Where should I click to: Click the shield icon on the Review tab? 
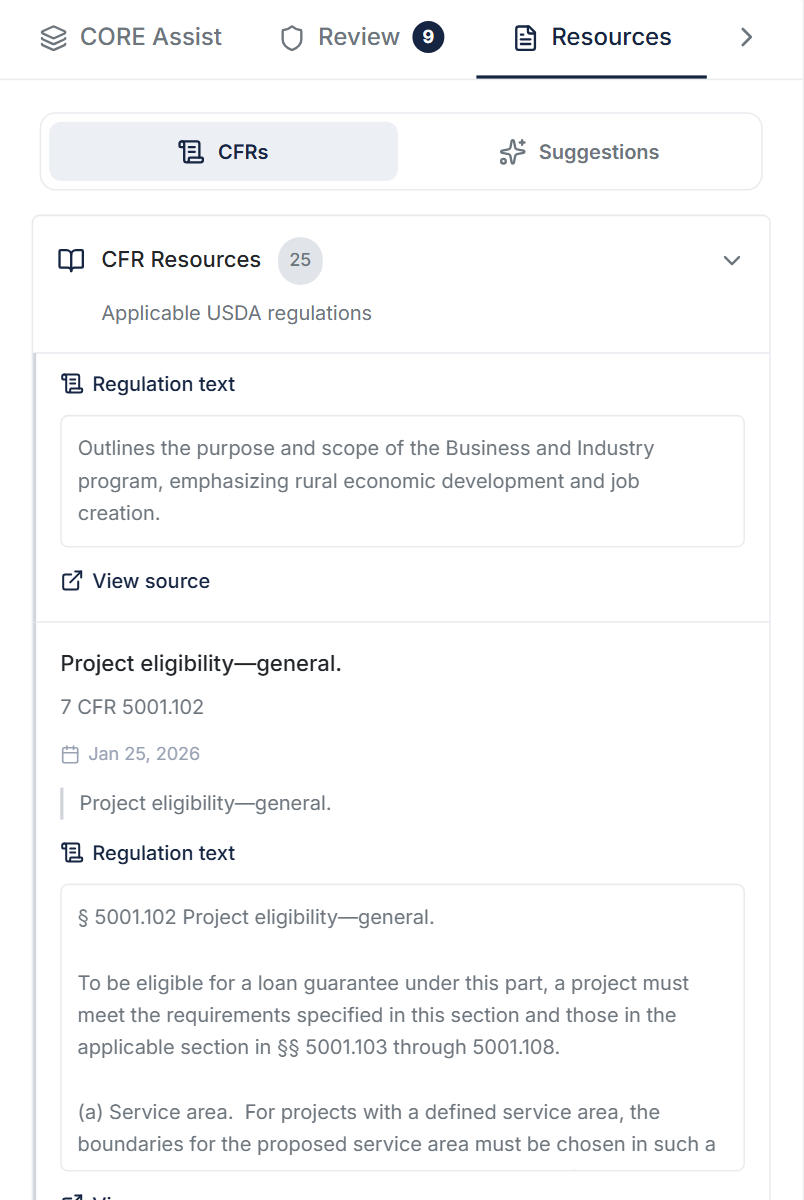click(290, 37)
